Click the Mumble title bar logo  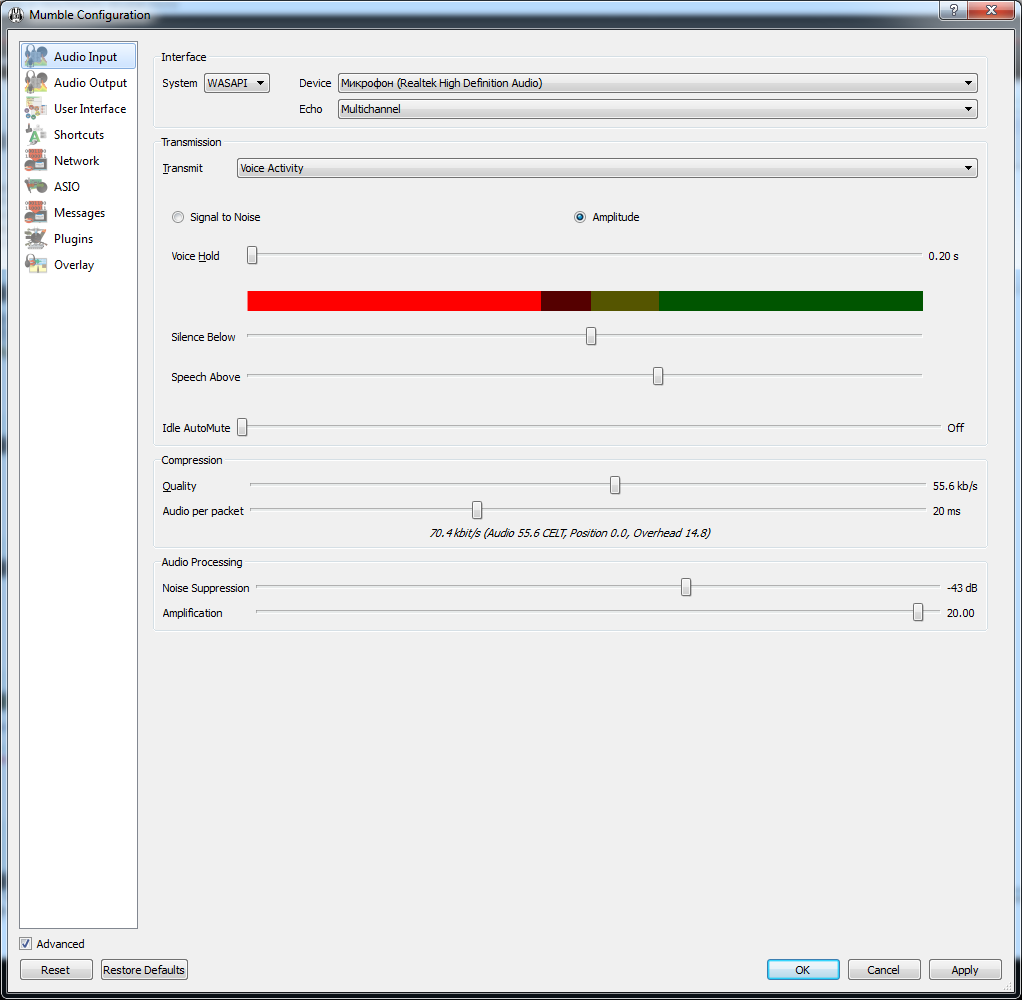(16, 14)
